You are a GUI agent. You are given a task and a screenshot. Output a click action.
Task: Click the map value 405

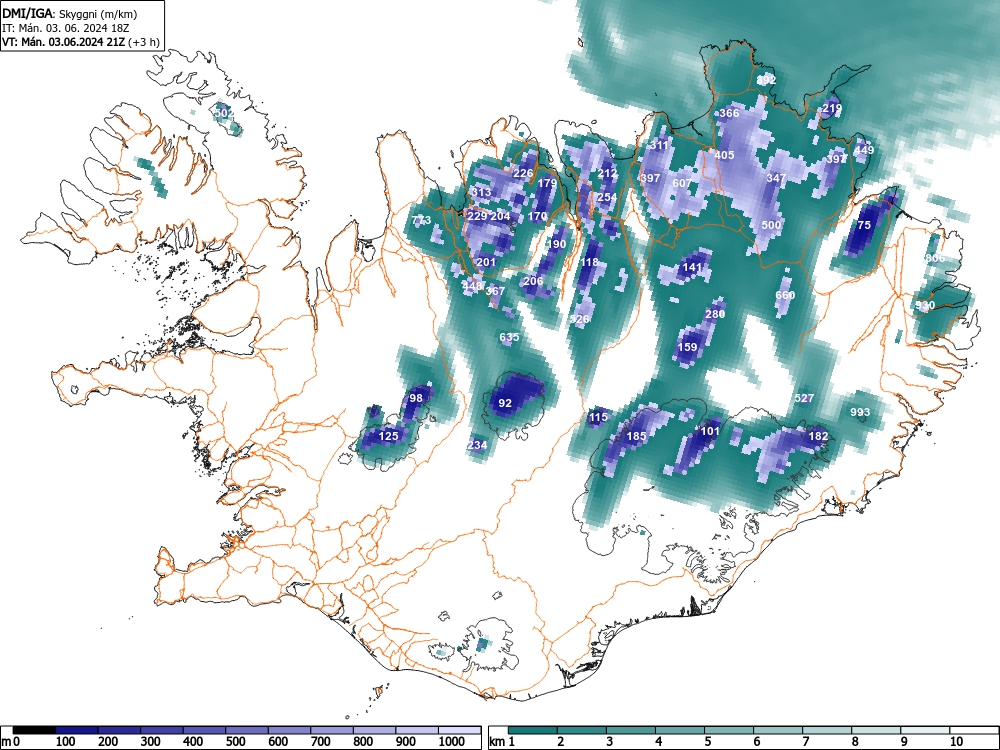click(x=724, y=155)
